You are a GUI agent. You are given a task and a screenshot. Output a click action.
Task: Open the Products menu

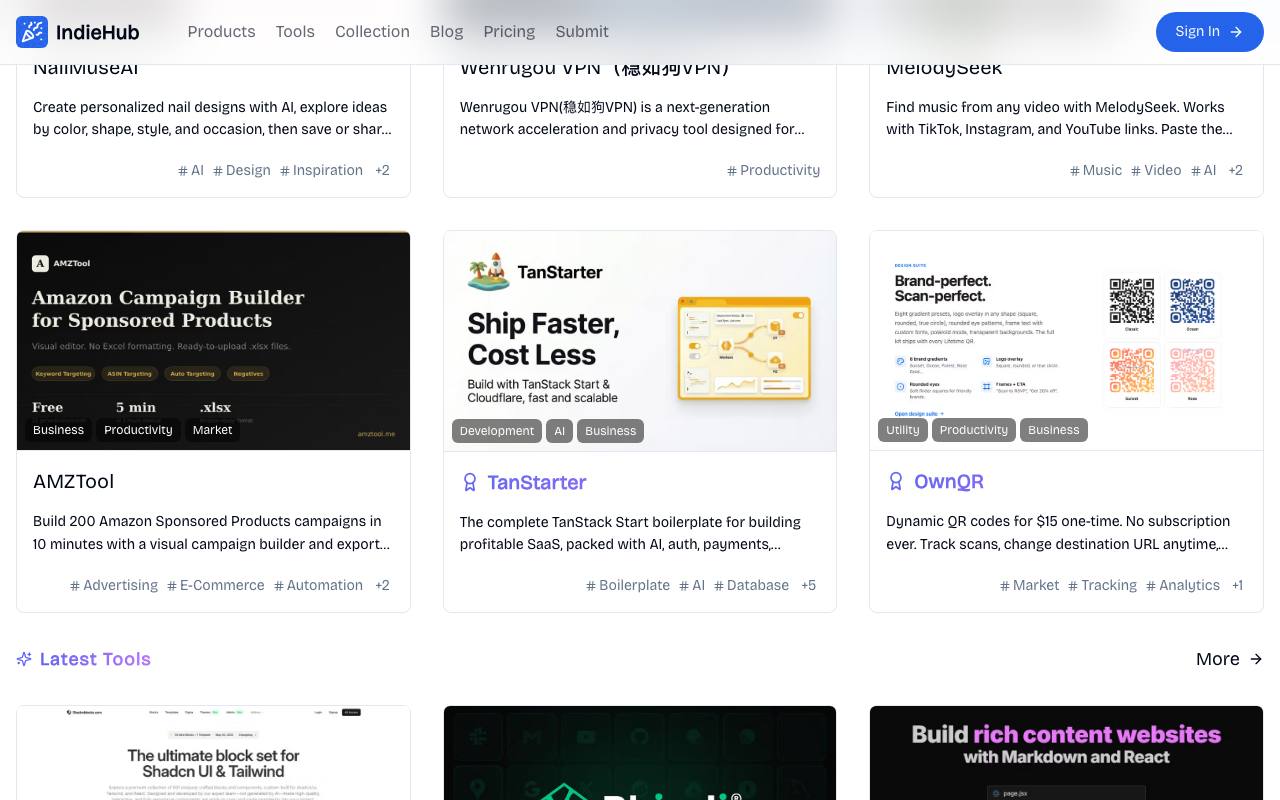pos(221,32)
